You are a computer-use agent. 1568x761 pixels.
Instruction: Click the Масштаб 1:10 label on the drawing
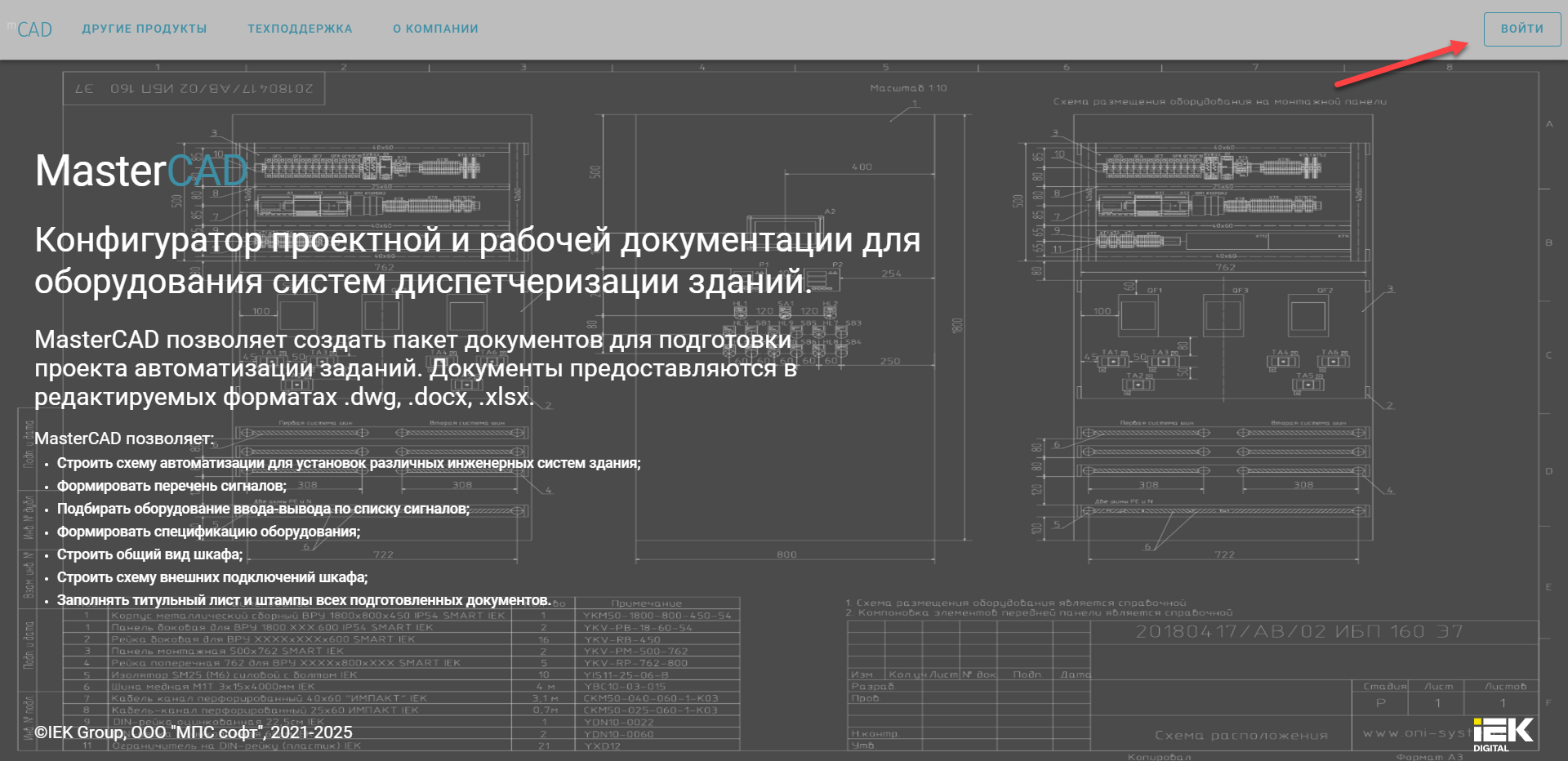tap(909, 87)
